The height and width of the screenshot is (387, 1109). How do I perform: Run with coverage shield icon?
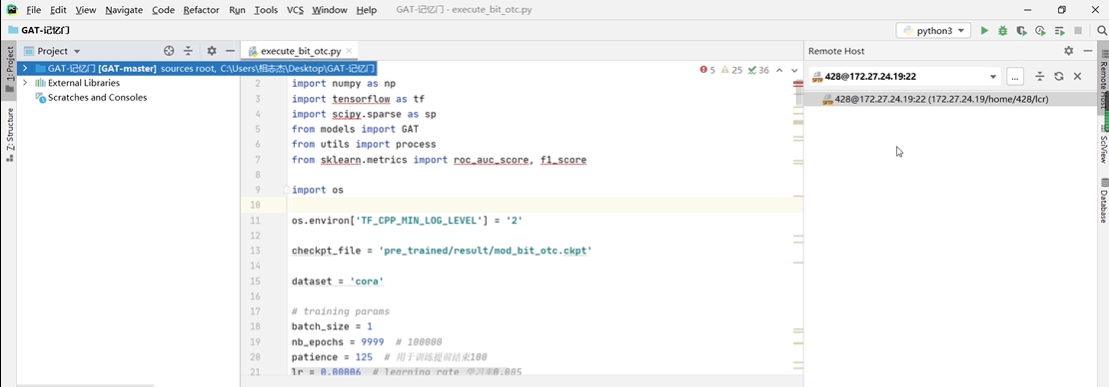(x=1021, y=30)
